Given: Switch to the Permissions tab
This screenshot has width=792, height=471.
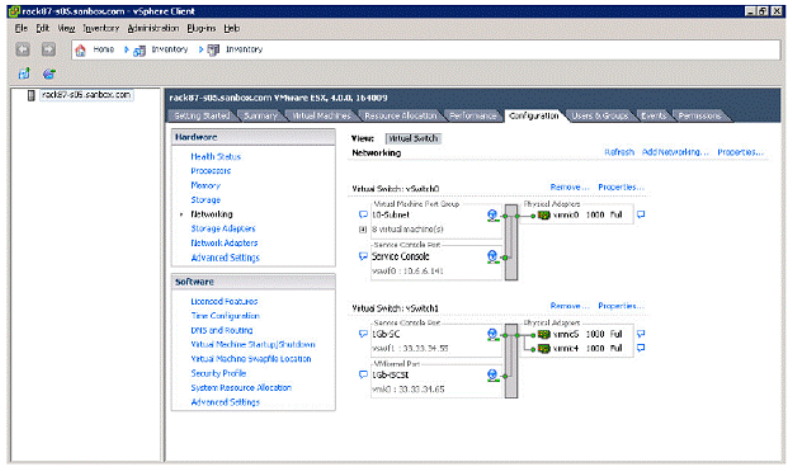Looking at the screenshot, I should 700,116.
